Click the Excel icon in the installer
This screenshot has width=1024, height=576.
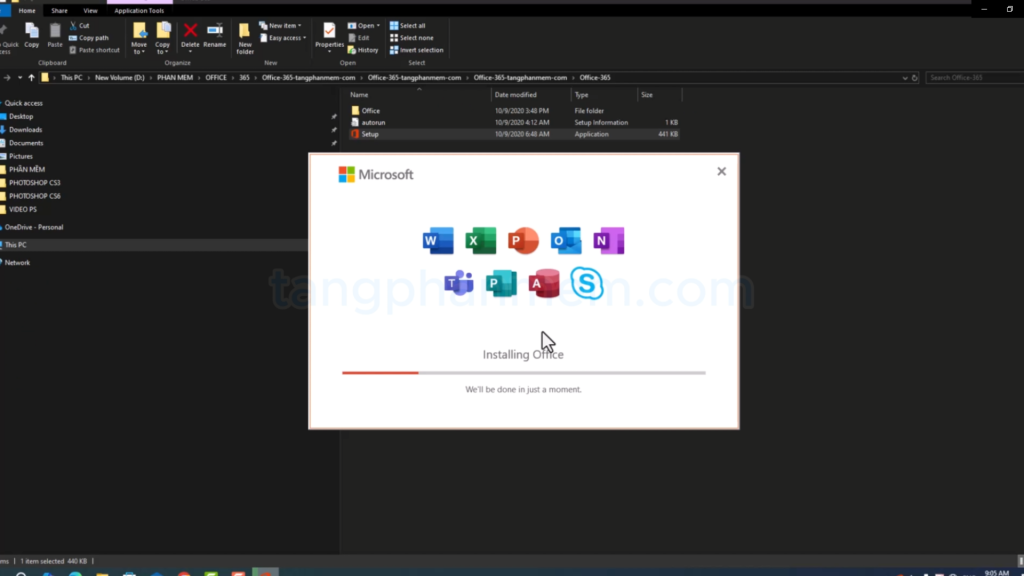(x=481, y=241)
